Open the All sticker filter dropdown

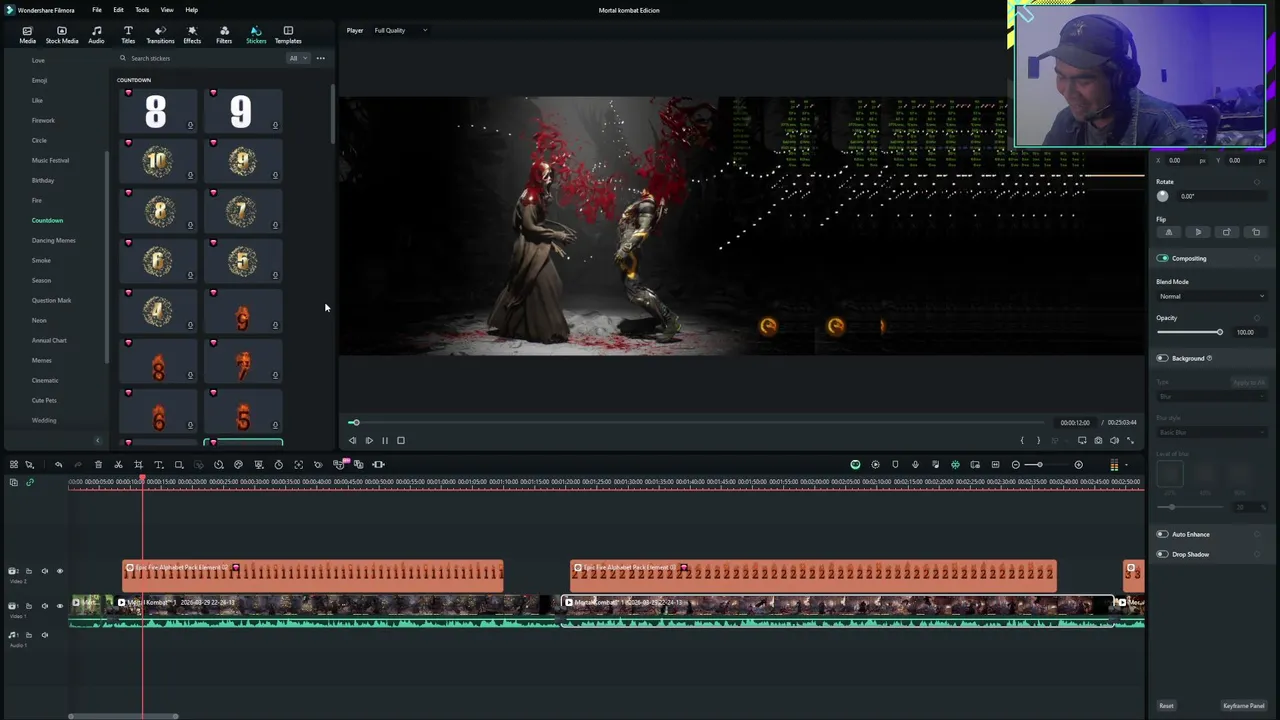[x=298, y=58]
